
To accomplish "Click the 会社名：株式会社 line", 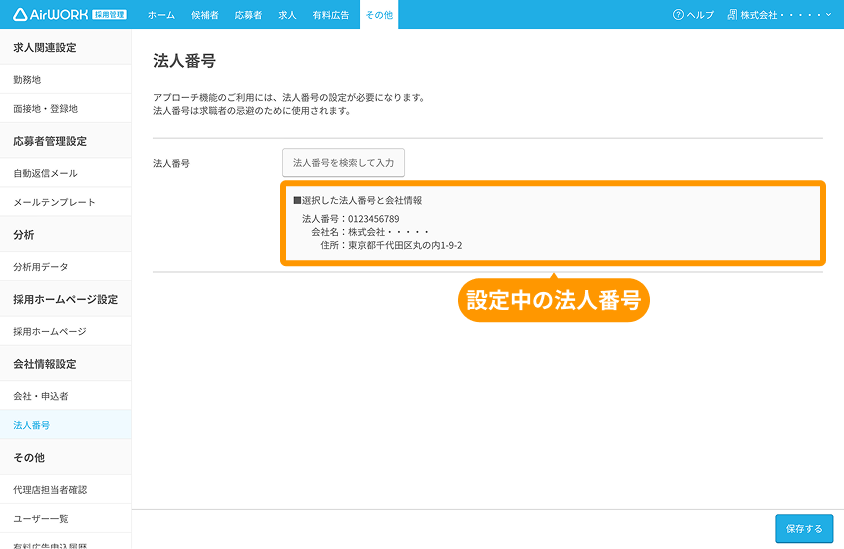I will pos(370,232).
